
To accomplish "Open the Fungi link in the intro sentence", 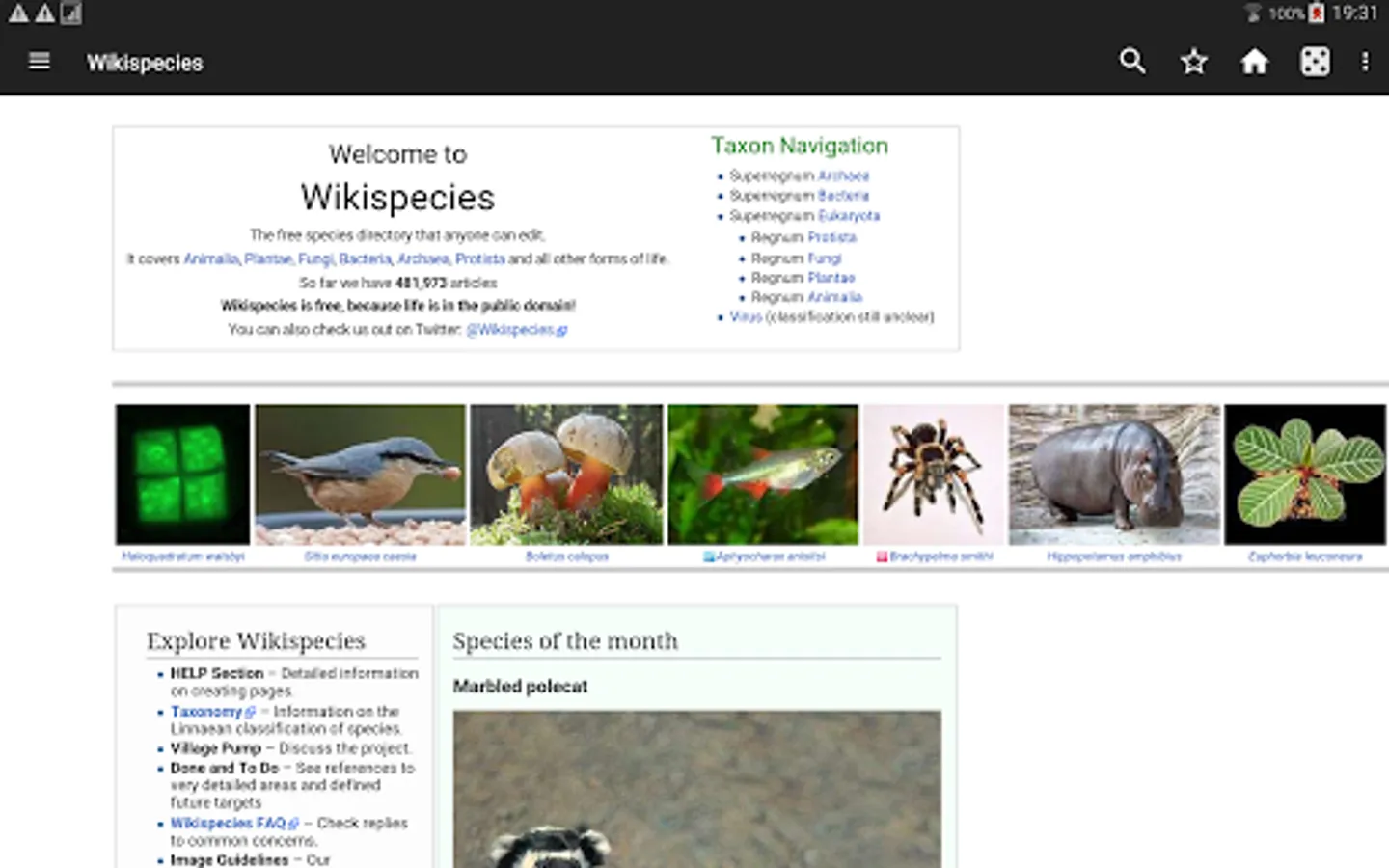I will pyautogui.click(x=315, y=258).
